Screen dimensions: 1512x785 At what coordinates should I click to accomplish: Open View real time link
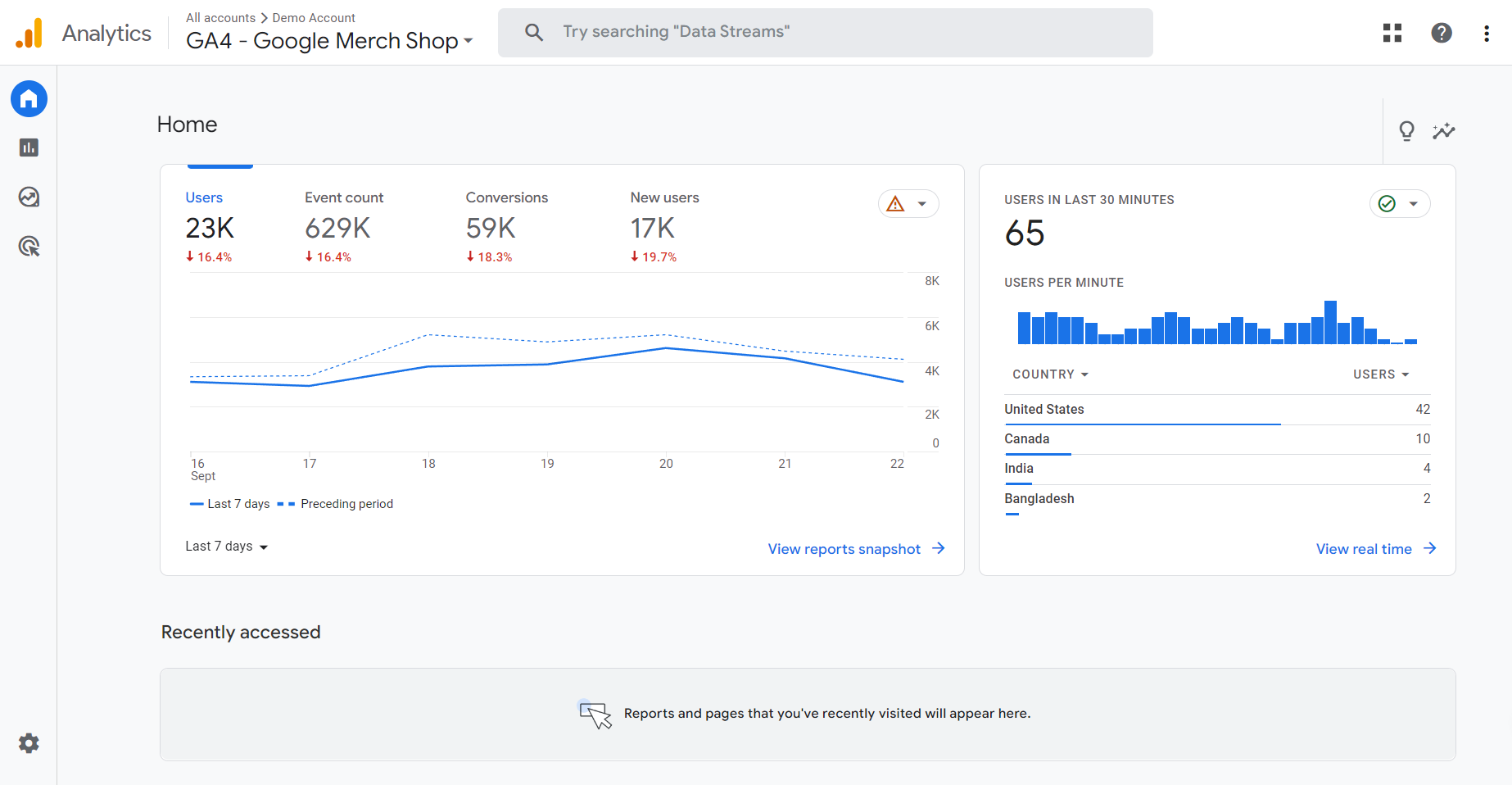1364,549
